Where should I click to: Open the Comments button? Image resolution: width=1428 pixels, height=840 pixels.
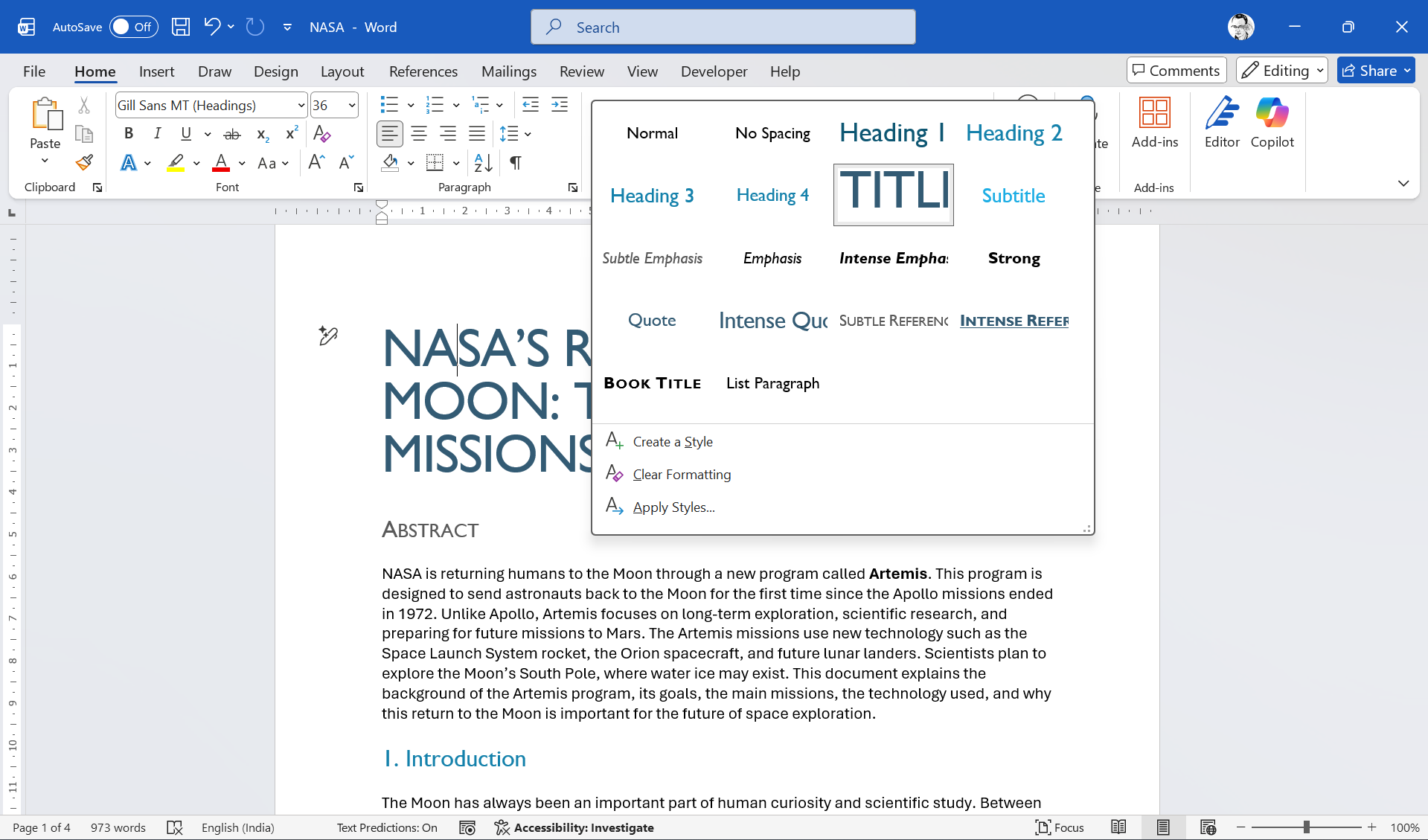1176,71
